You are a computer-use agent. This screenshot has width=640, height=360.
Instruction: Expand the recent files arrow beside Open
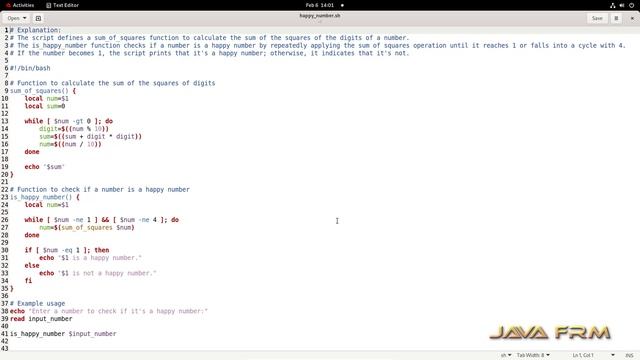click(24, 18)
